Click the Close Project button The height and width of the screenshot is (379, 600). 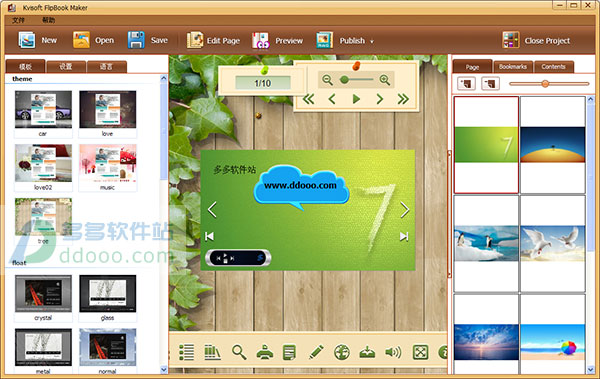click(536, 40)
